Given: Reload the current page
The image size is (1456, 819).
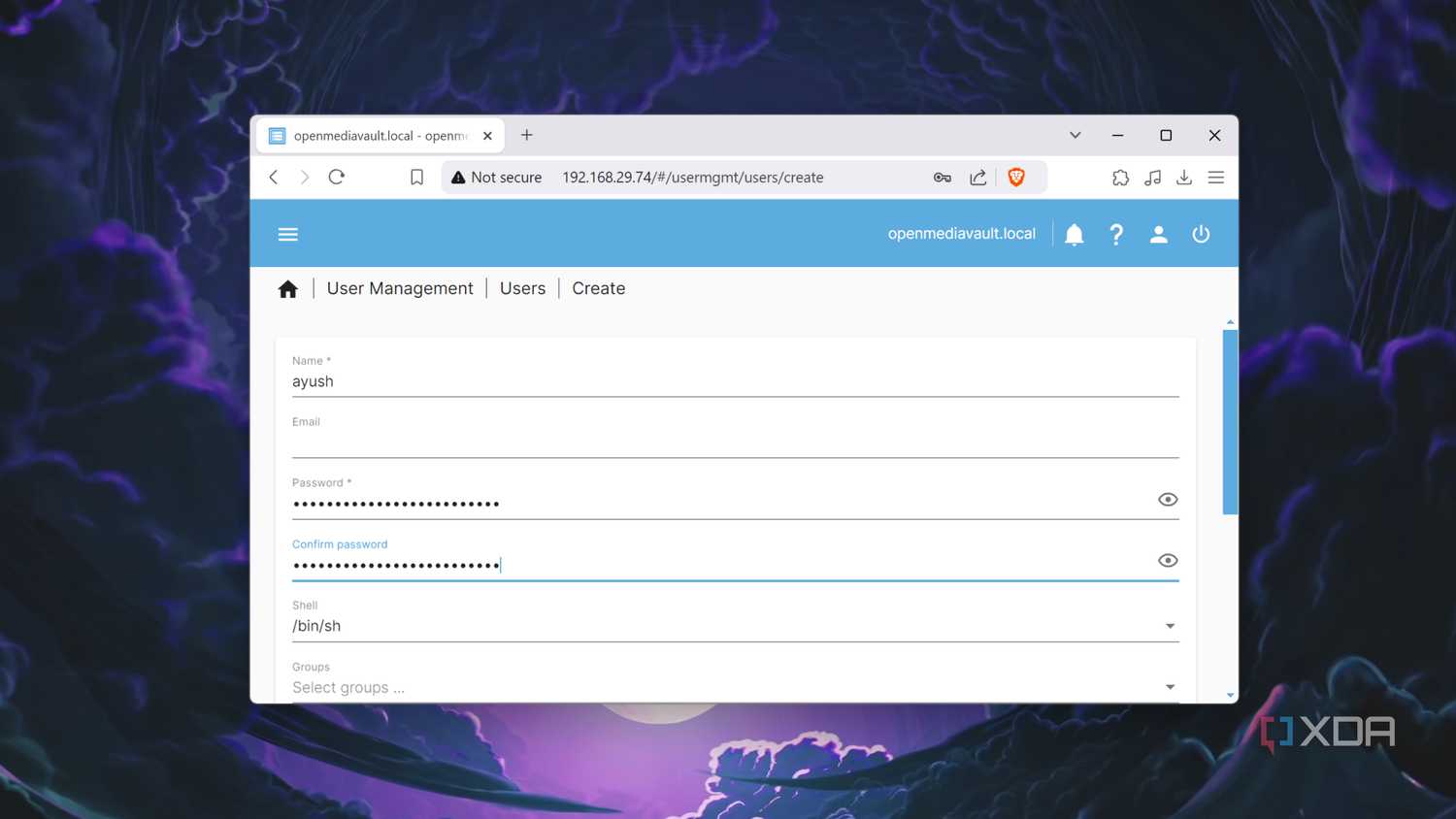Looking at the screenshot, I should pyautogui.click(x=337, y=177).
